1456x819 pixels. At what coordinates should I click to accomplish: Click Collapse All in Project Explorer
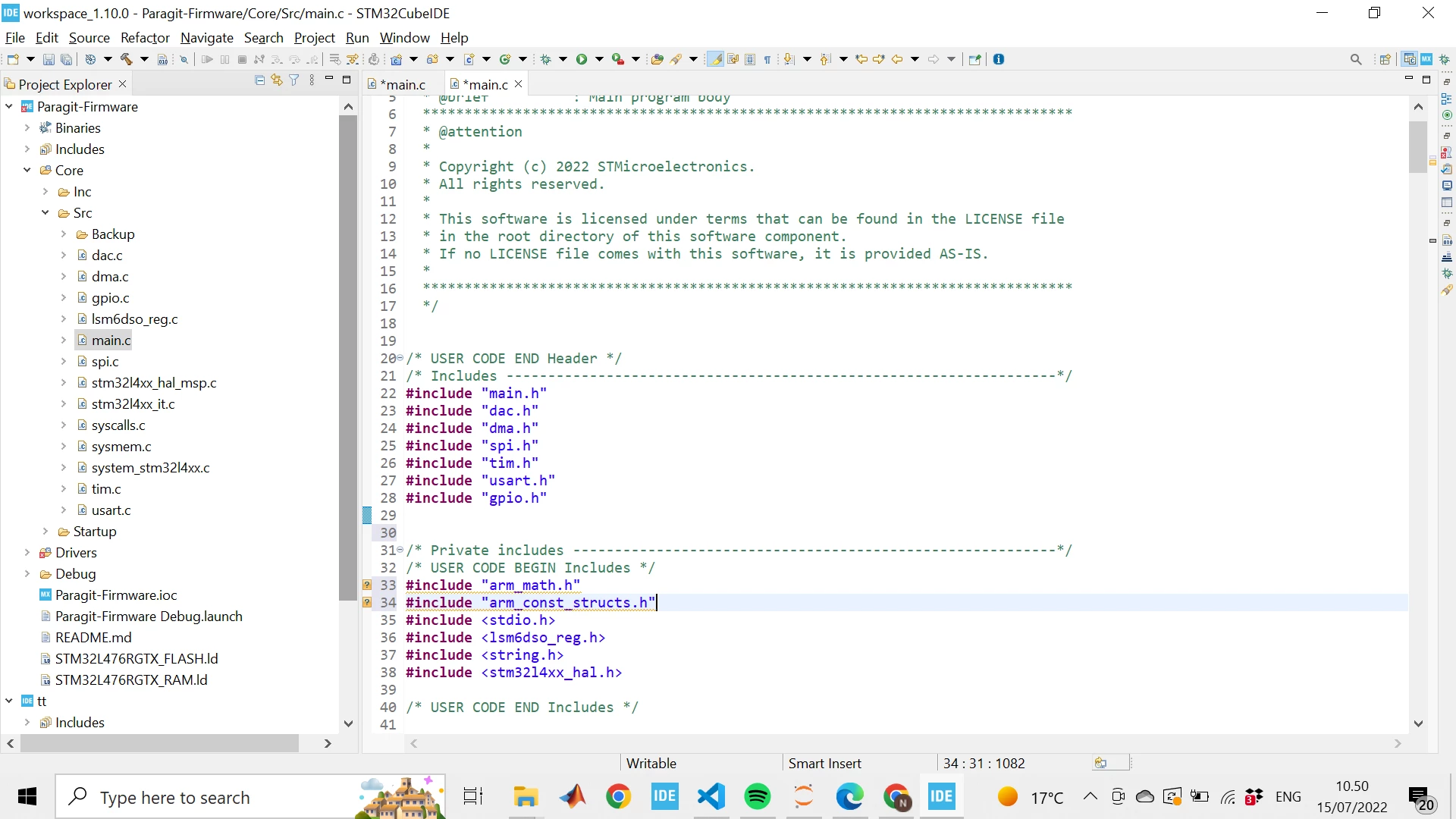pyautogui.click(x=260, y=80)
